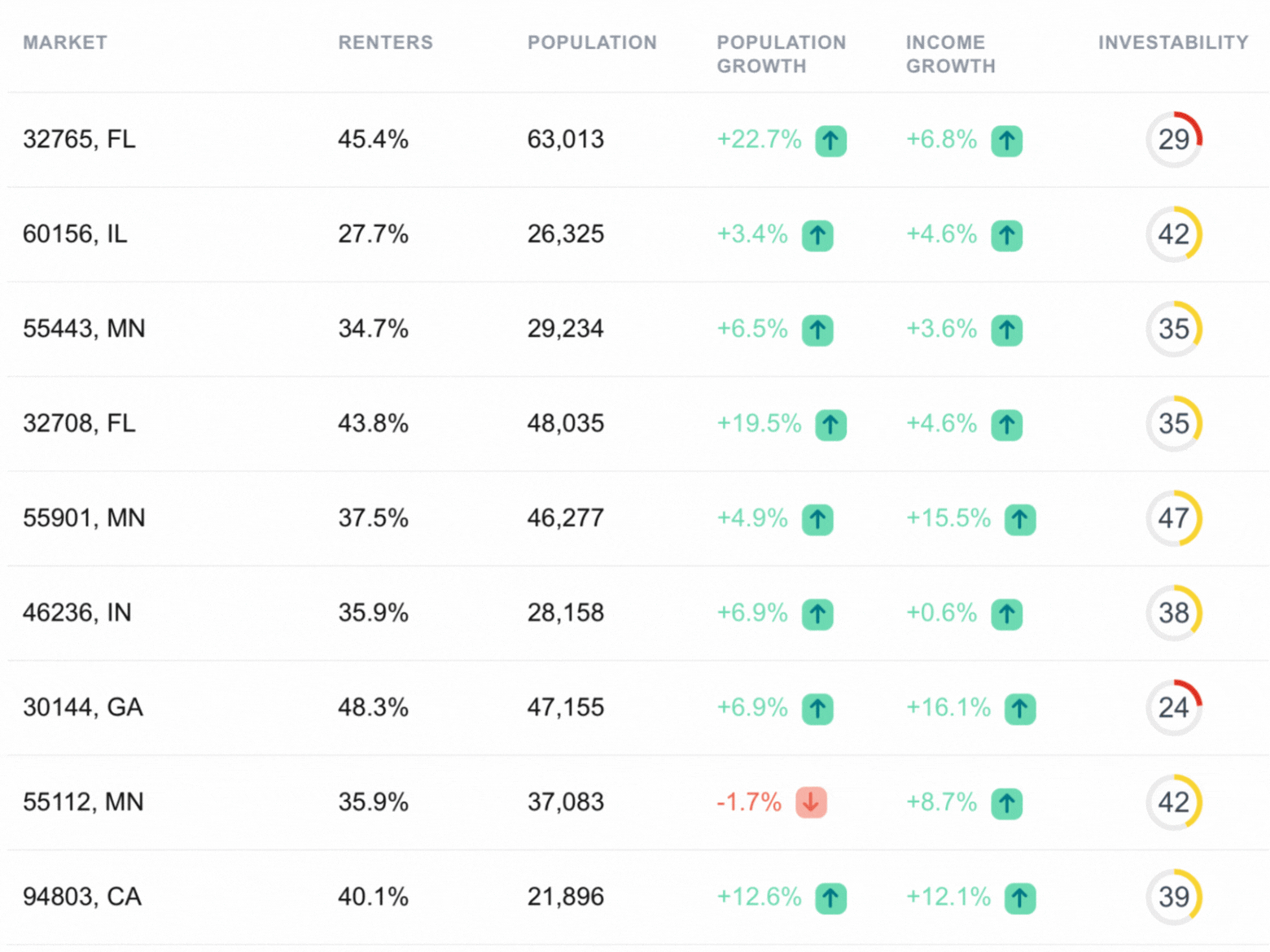Sort by the Population column header
The height and width of the screenshot is (952, 1270).
592,42
